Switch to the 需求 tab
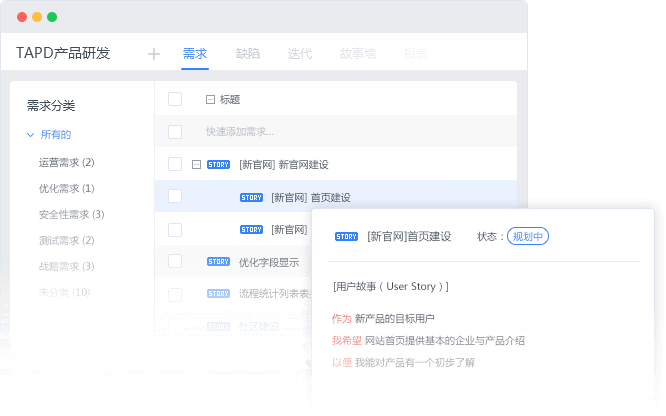The width and height of the screenshot is (666, 416). tap(195, 54)
